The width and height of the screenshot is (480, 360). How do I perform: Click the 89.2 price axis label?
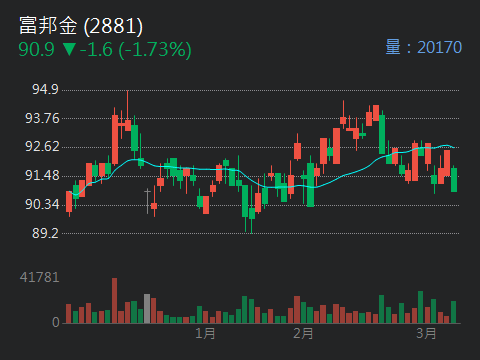pyautogui.click(x=45, y=233)
